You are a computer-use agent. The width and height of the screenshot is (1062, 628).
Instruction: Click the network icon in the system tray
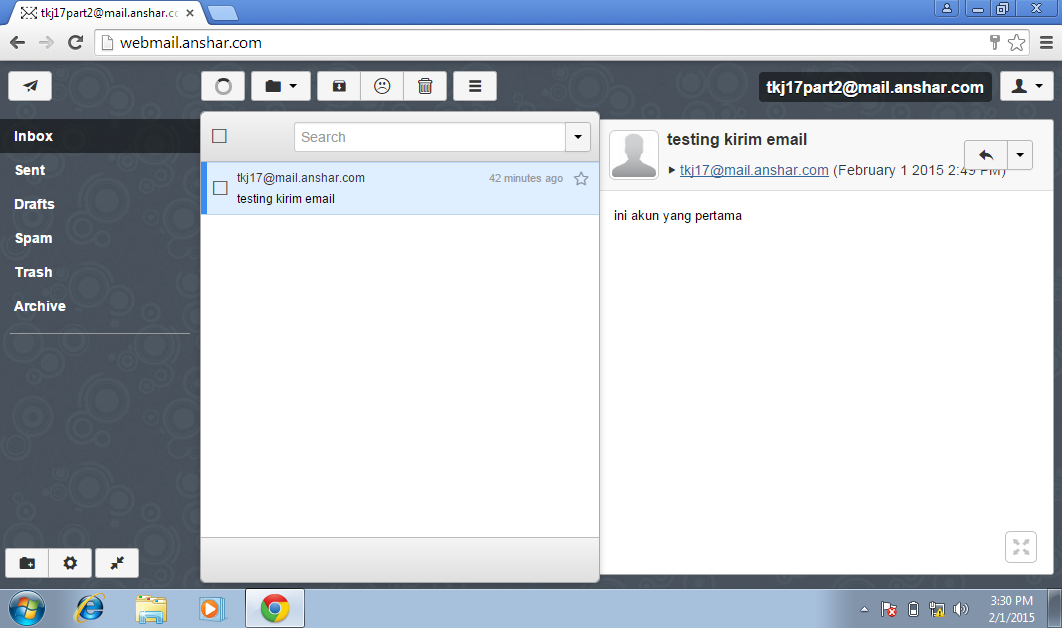pyautogui.click(x=937, y=610)
